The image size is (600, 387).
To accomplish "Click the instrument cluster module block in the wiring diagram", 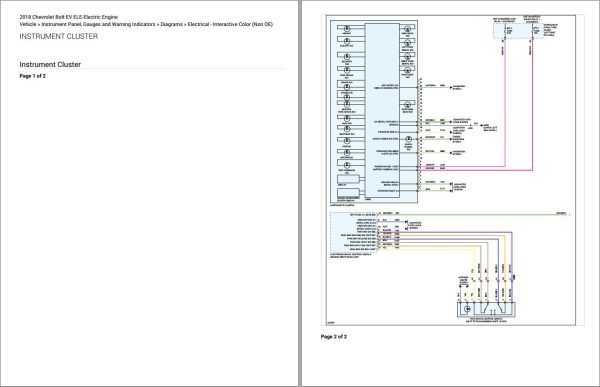I will pos(374,112).
